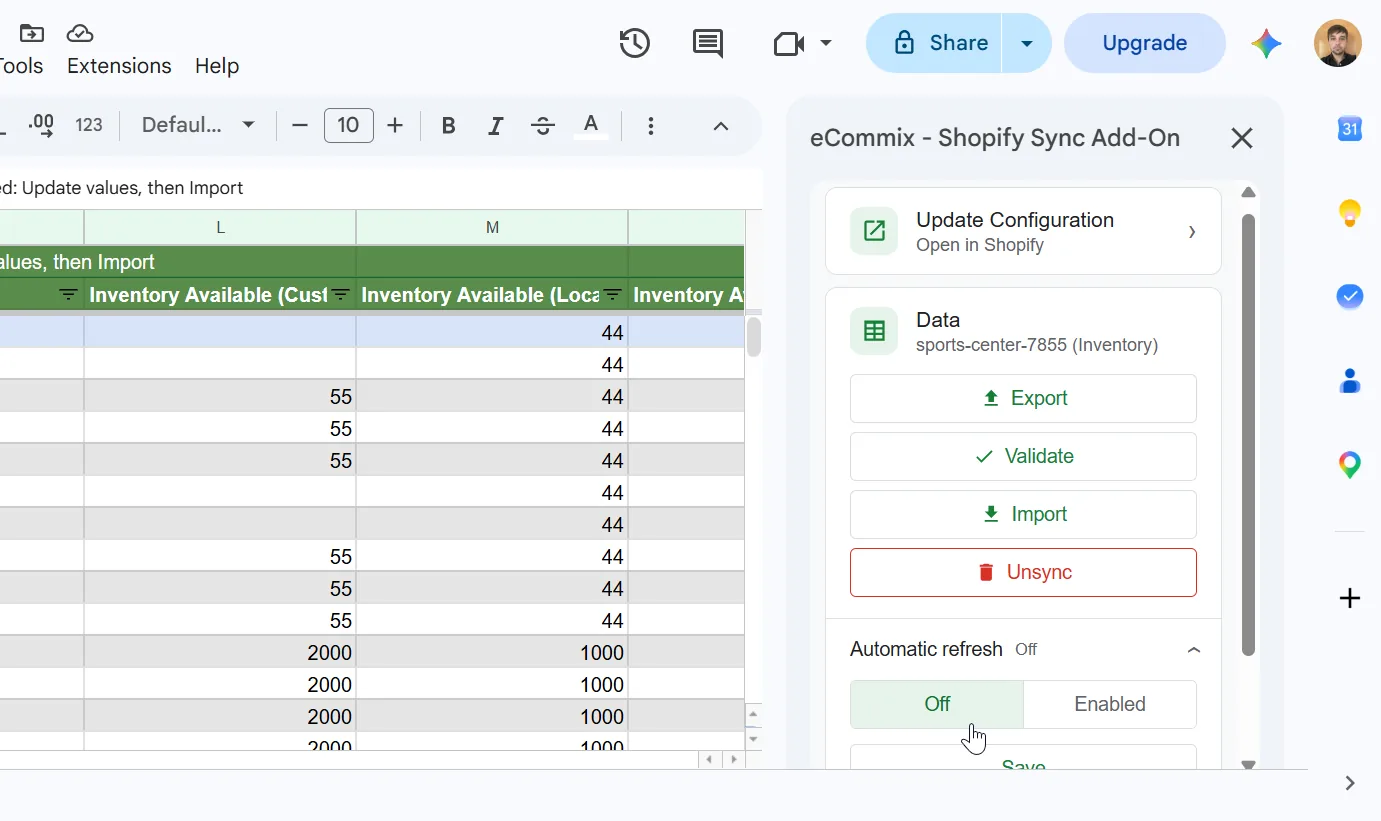Select Off for automatic refresh

[x=937, y=704]
